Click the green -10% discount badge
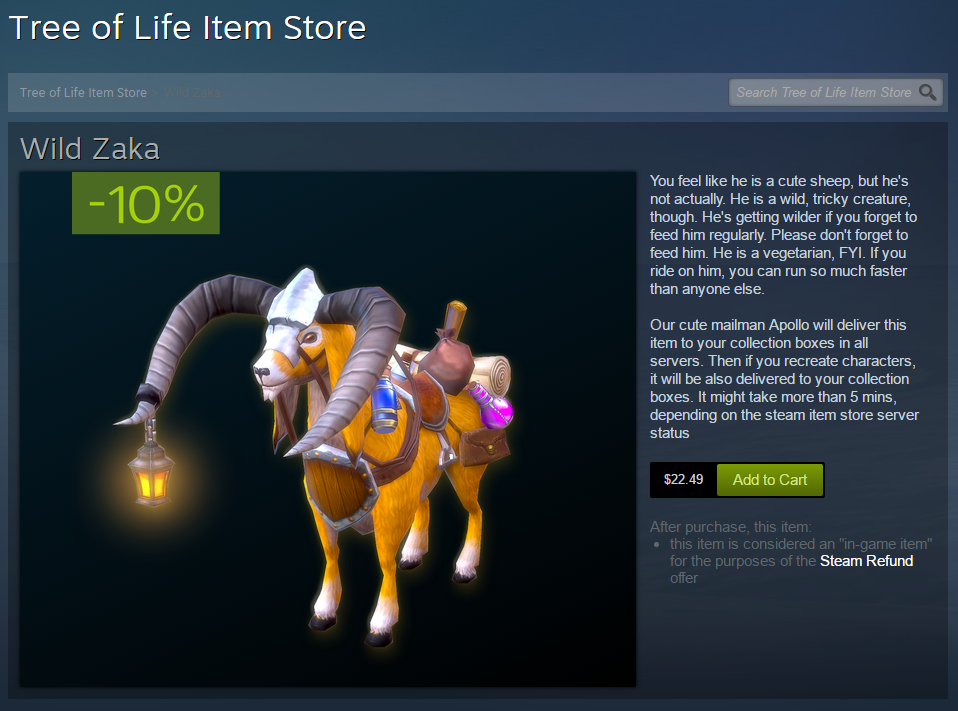 pyautogui.click(x=146, y=203)
